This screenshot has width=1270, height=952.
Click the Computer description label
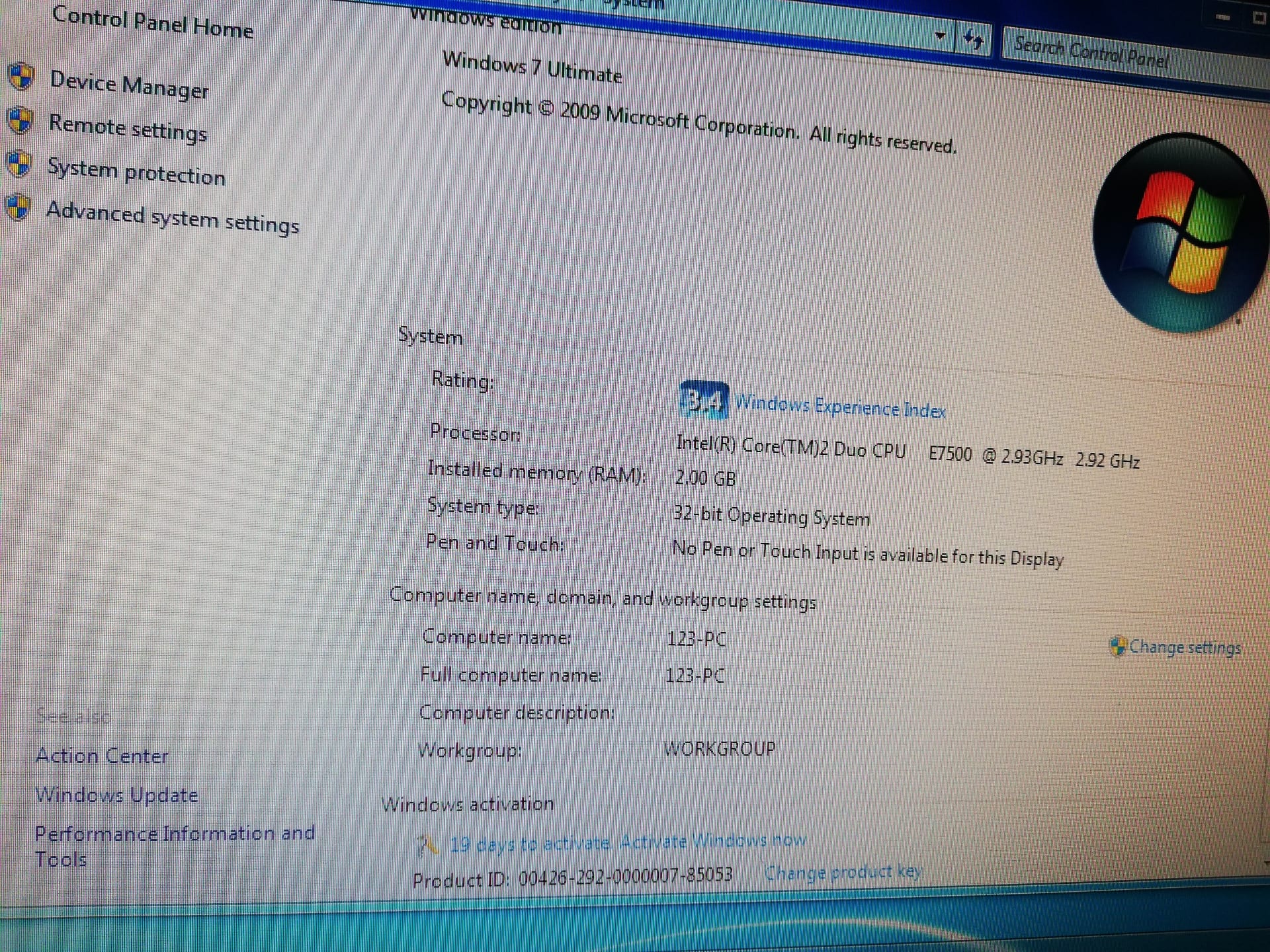[x=517, y=712]
